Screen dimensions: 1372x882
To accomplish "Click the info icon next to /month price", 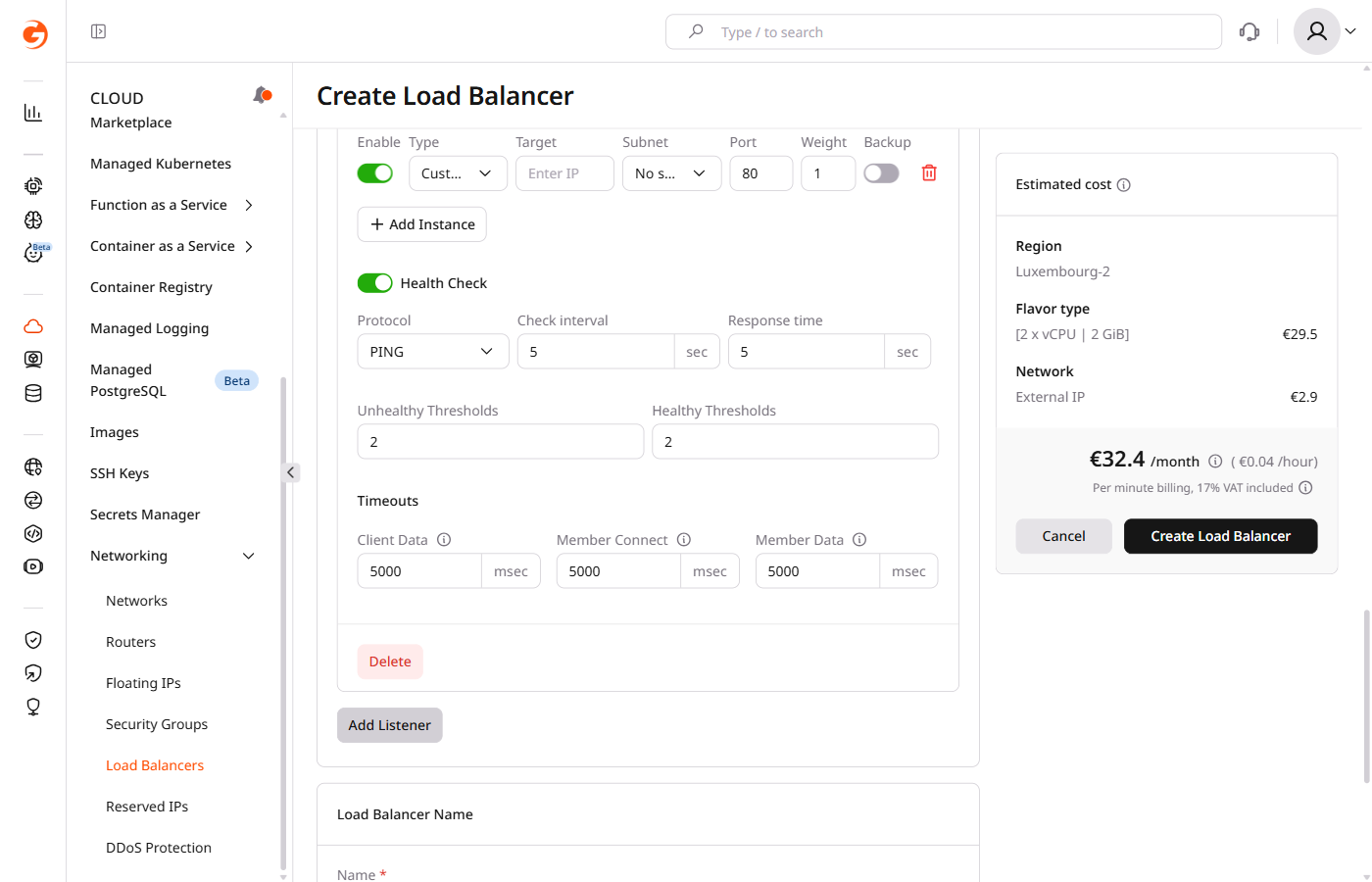I will (x=1215, y=461).
